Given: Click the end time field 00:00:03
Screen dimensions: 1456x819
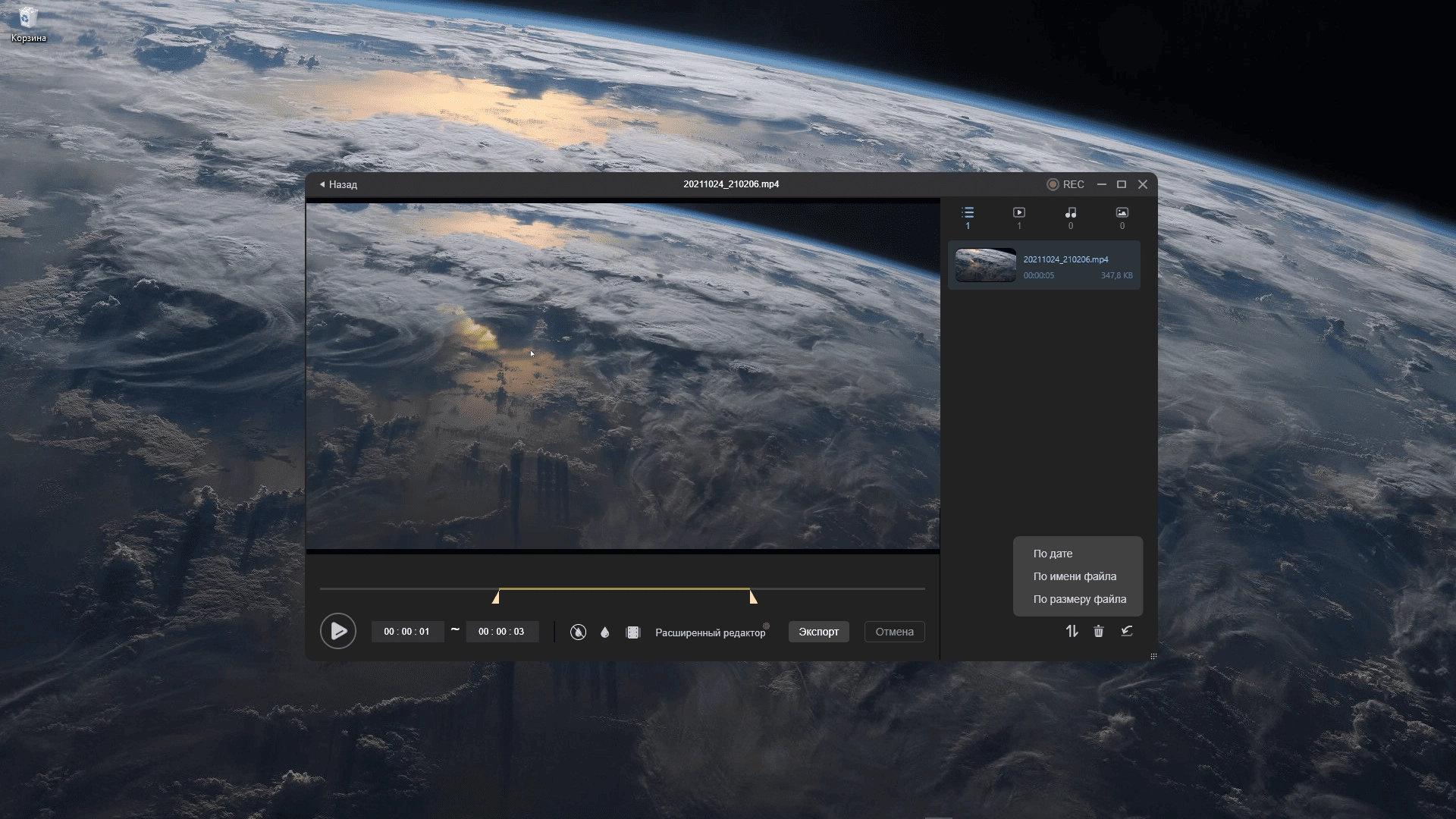Looking at the screenshot, I should [x=502, y=632].
